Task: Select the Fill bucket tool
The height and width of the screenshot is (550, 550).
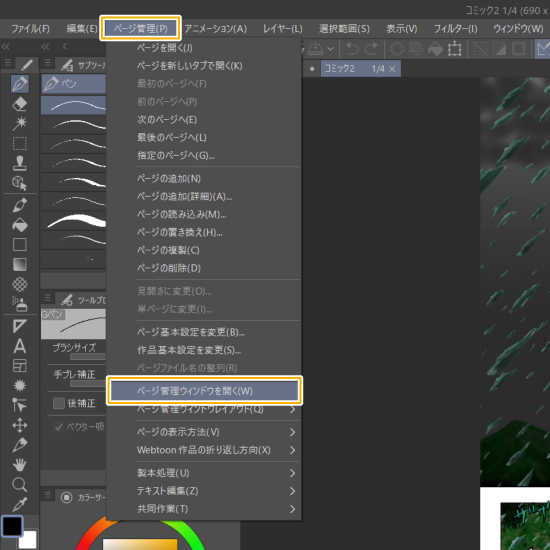Action: point(20,225)
